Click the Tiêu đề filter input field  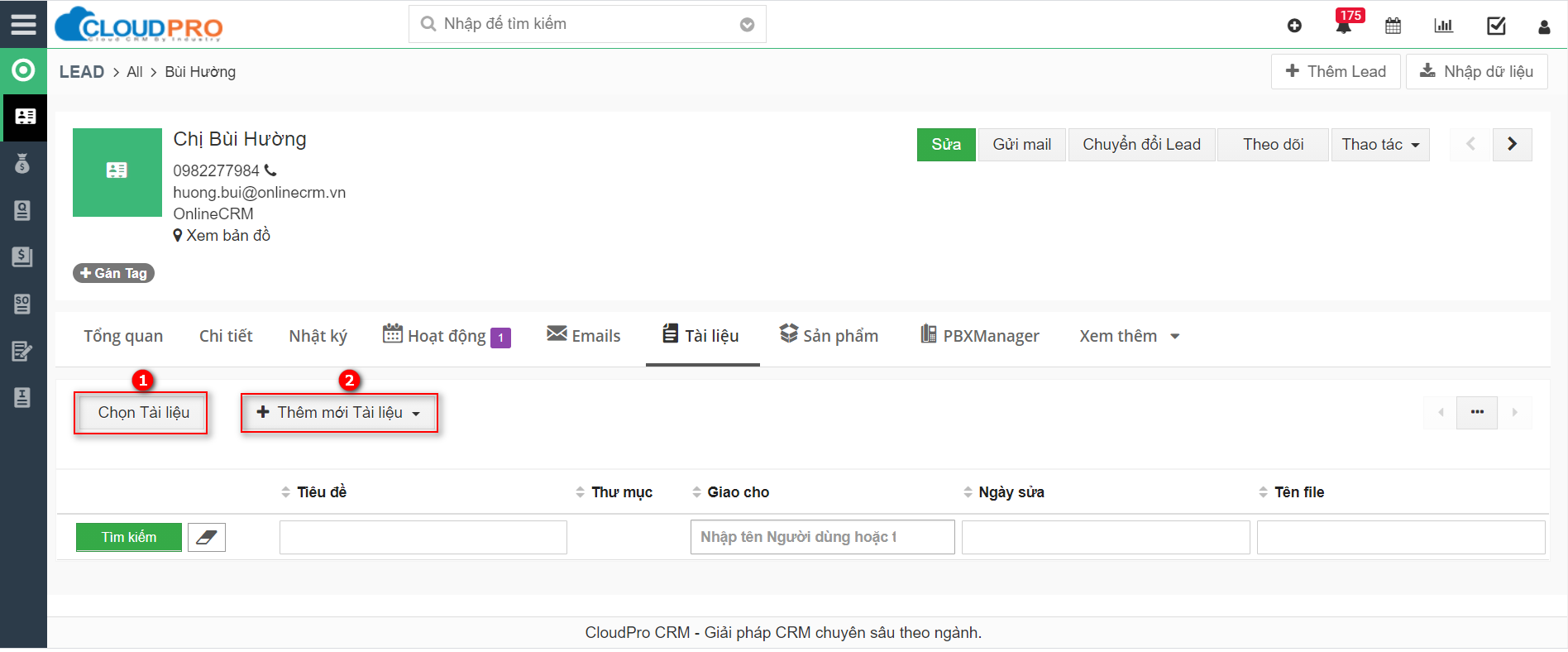click(x=423, y=538)
